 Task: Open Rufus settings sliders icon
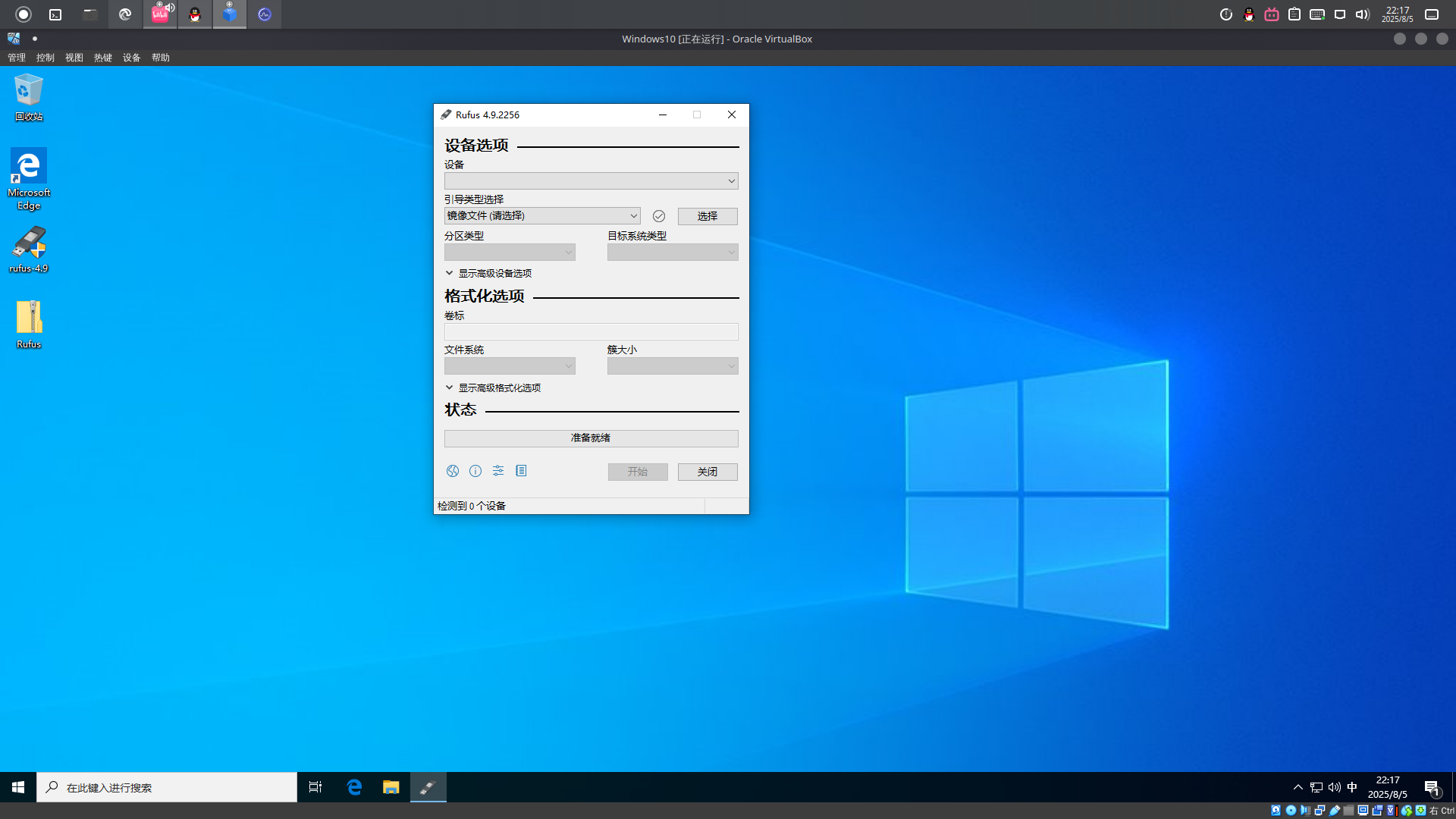tap(498, 471)
